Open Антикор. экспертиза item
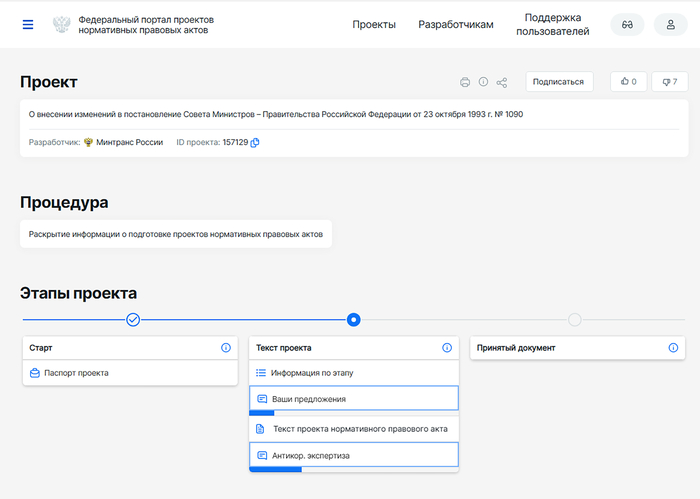The width and height of the screenshot is (700, 499). tap(311, 456)
